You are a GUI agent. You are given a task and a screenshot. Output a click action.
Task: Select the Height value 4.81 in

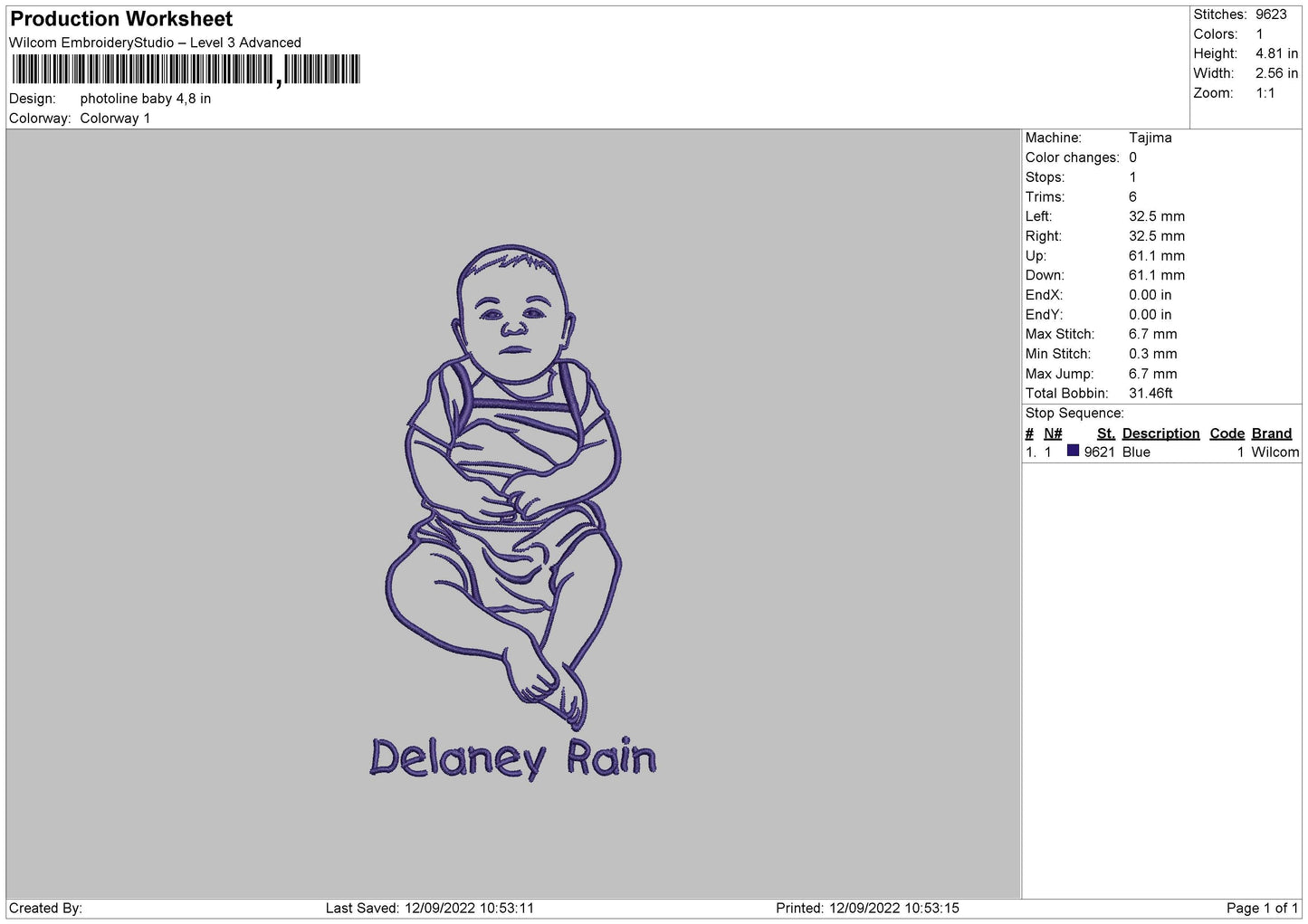tap(1276, 54)
